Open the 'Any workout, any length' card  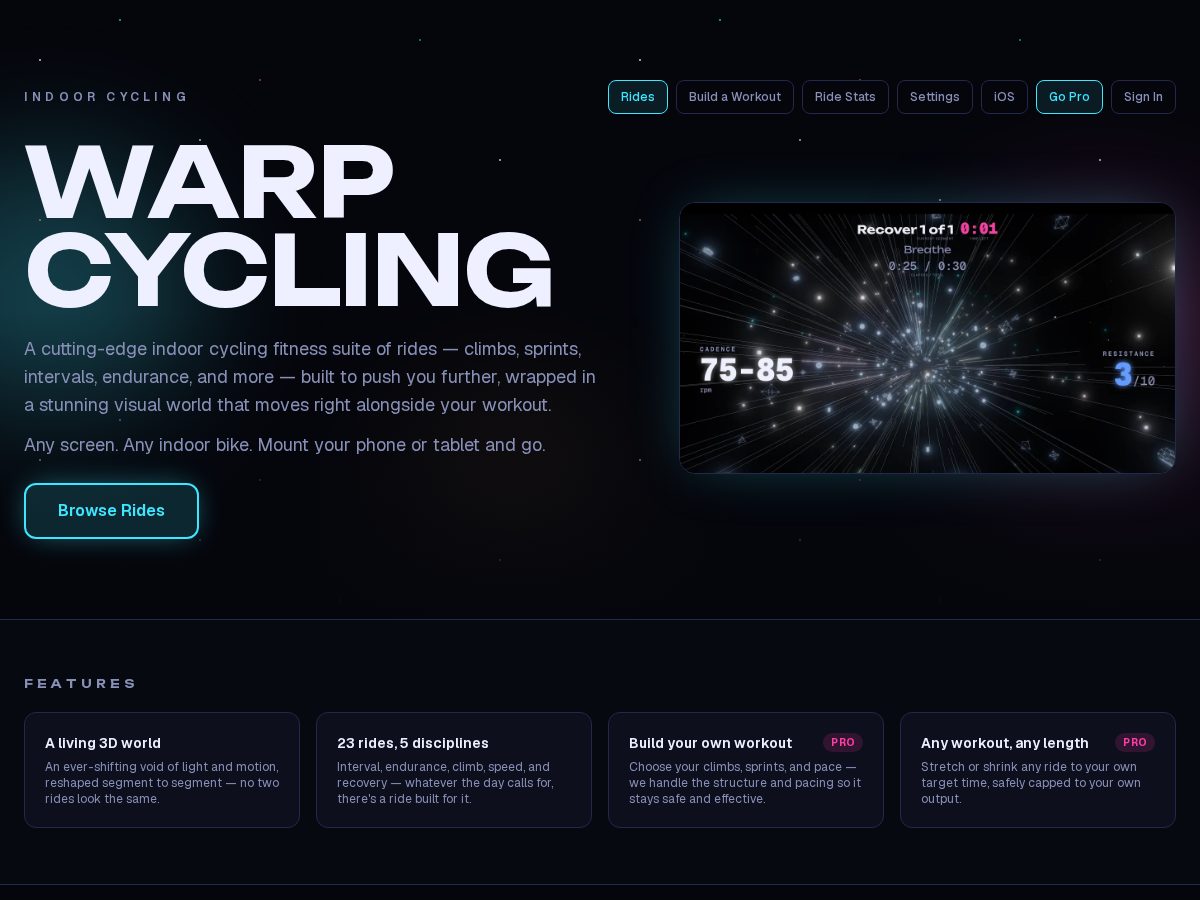[x=1038, y=770]
